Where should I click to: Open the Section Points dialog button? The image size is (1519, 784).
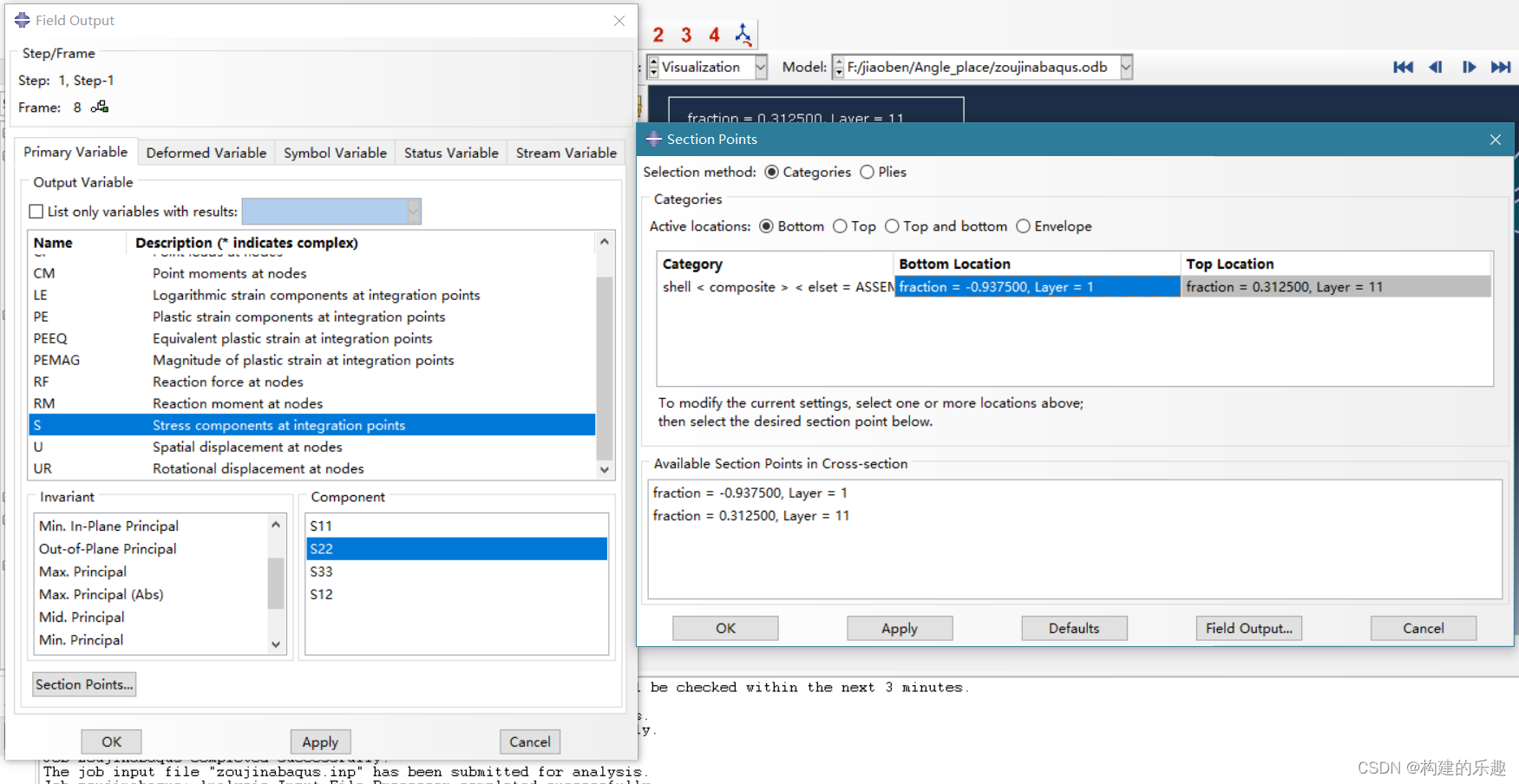(83, 684)
